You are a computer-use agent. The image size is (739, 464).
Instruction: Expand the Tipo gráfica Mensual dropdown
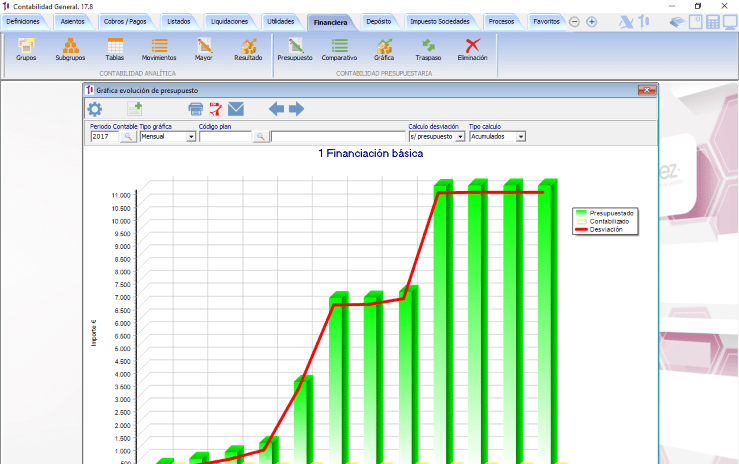coord(191,137)
